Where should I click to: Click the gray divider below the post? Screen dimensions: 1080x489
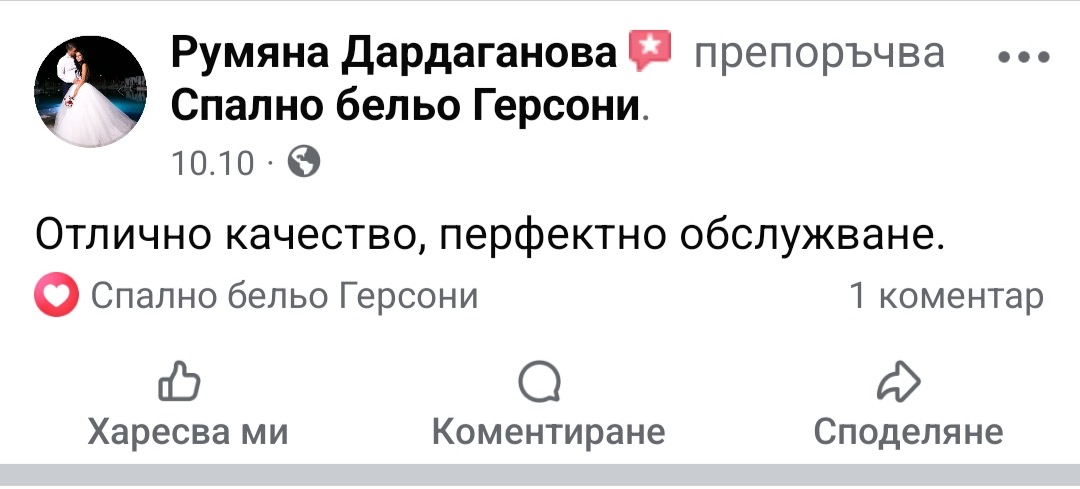pyautogui.click(x=540, y=476)
